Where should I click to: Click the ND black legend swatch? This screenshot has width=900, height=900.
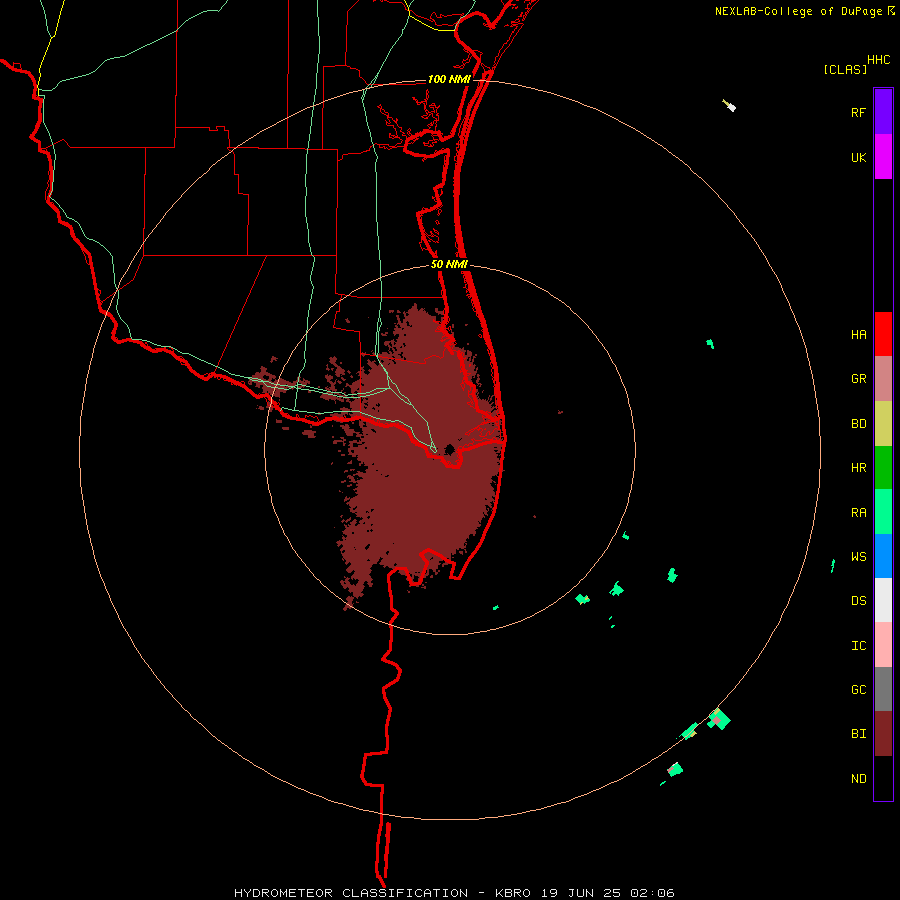tap(883, 778)
